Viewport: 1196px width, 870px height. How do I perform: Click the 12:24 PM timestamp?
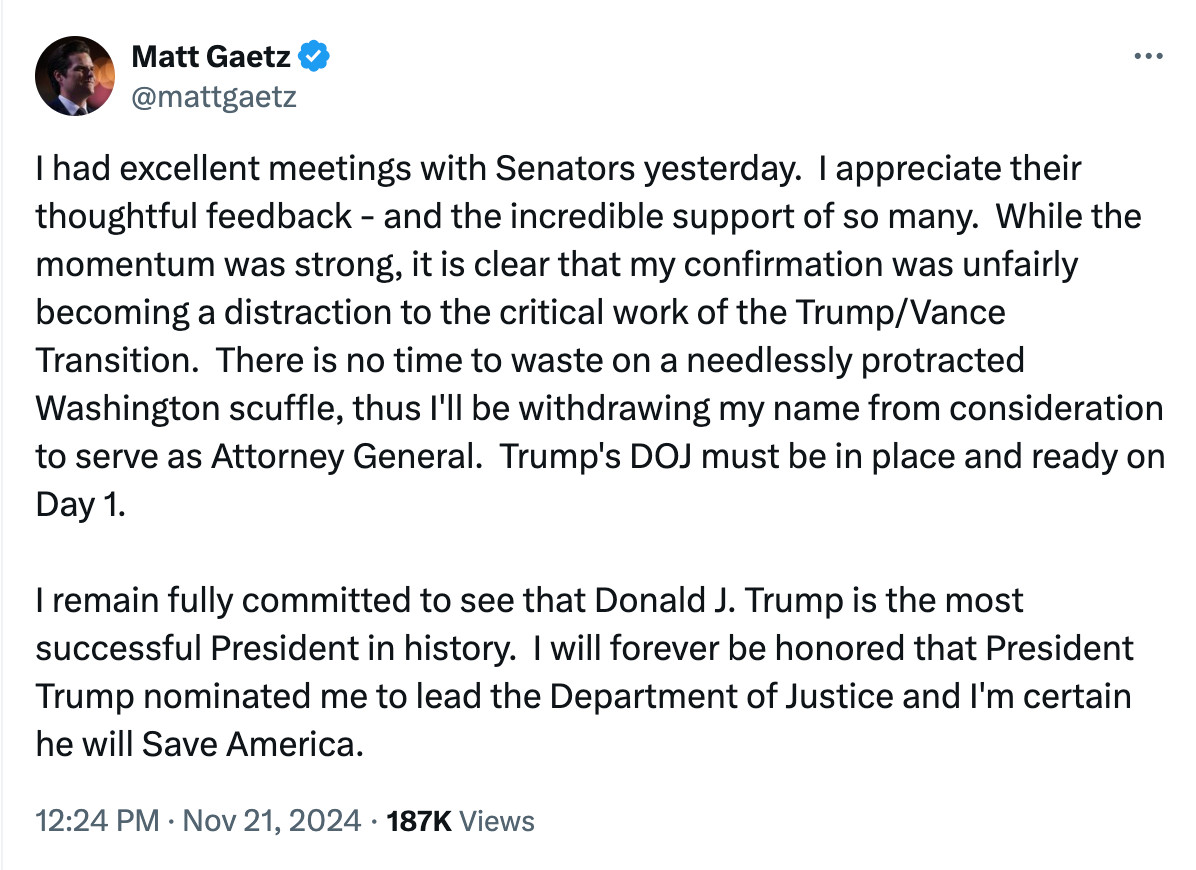click(x=97, y=821)
